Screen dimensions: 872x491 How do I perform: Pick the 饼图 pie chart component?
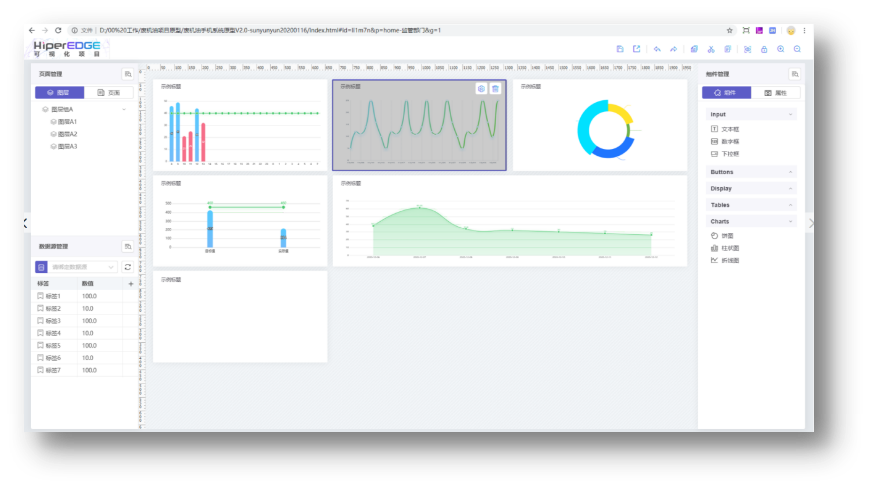point(722,236)
